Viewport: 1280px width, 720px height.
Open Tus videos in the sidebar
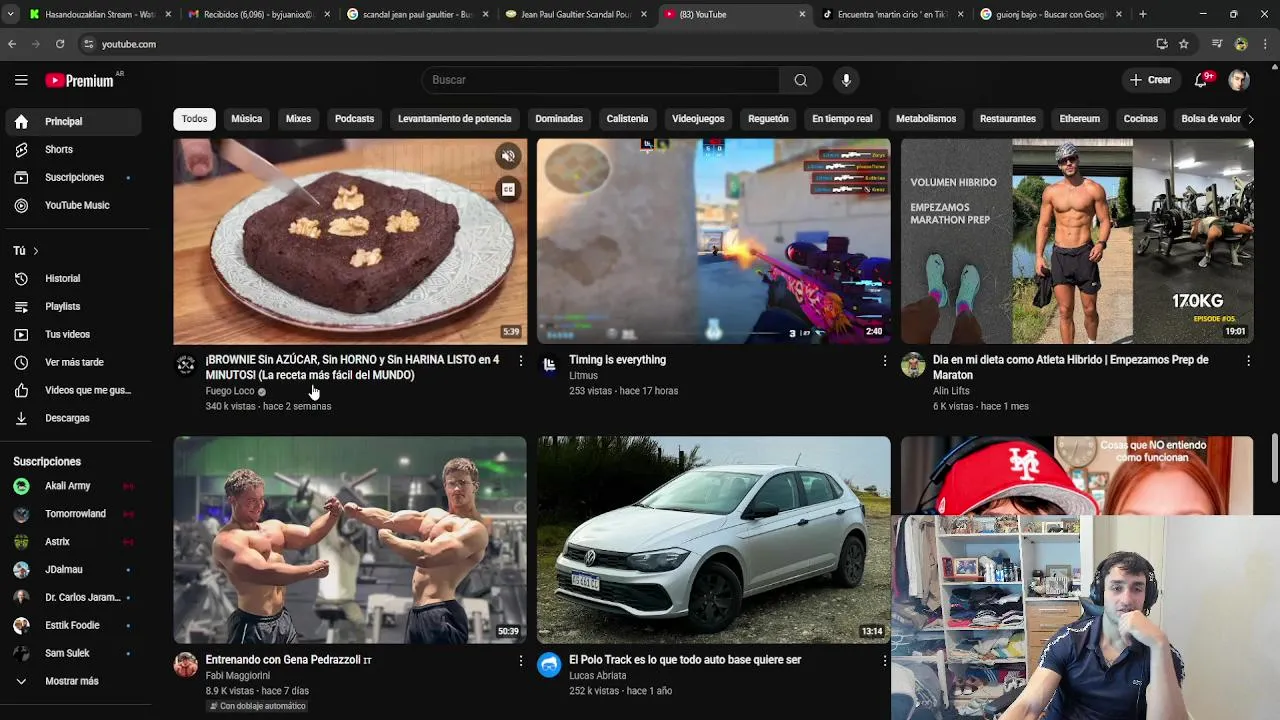click(x=74, y=334)
